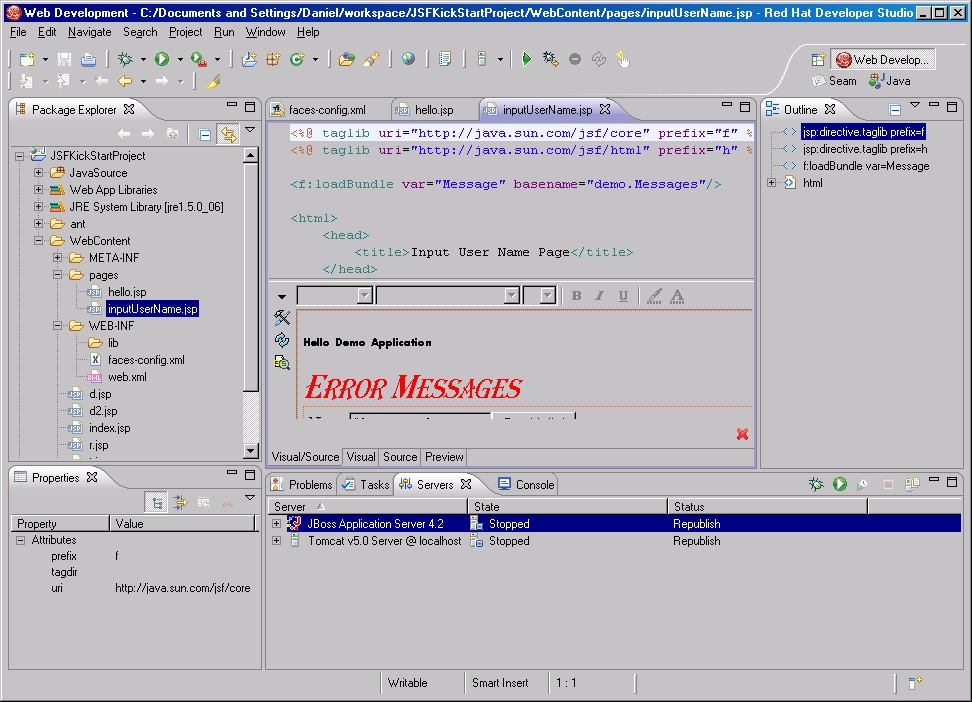Select the Tomcat v5.0 Server row
Viewport: 972px width, 702px height.
click(614, 541)
